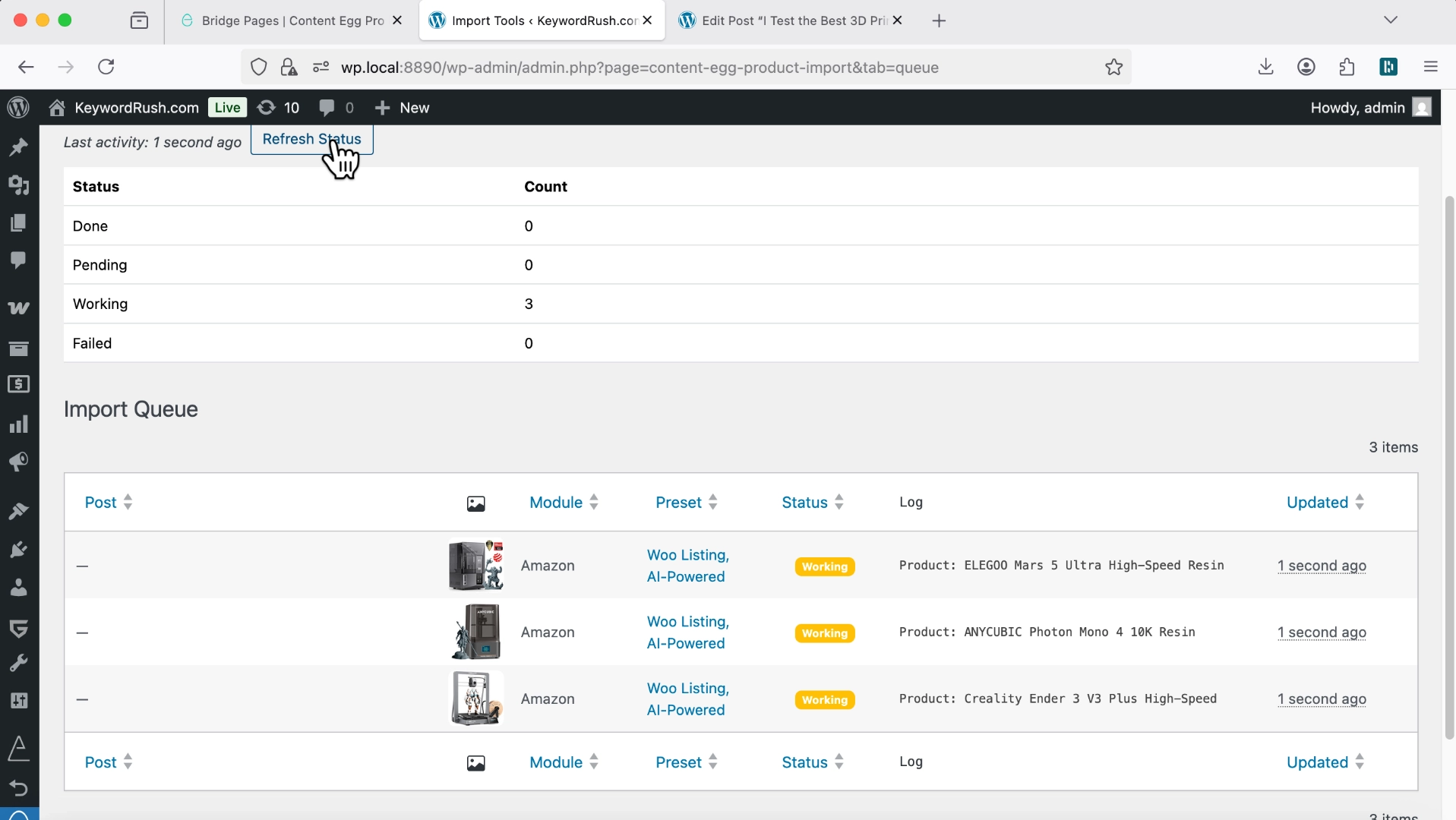1456x820 pixels.
Task: Click the updates icon showing 10
Action: (x=278, y=108)
